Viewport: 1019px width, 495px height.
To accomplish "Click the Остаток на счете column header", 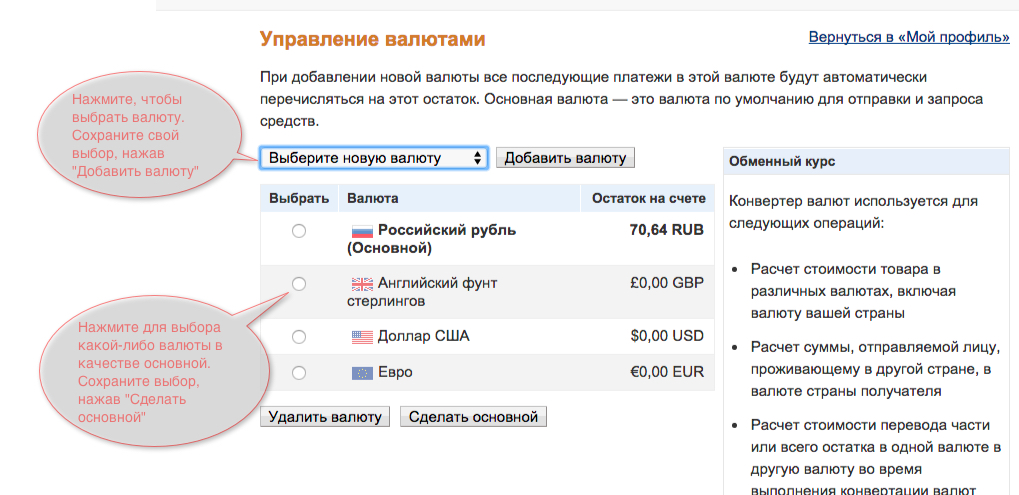I will pos(648,198).
